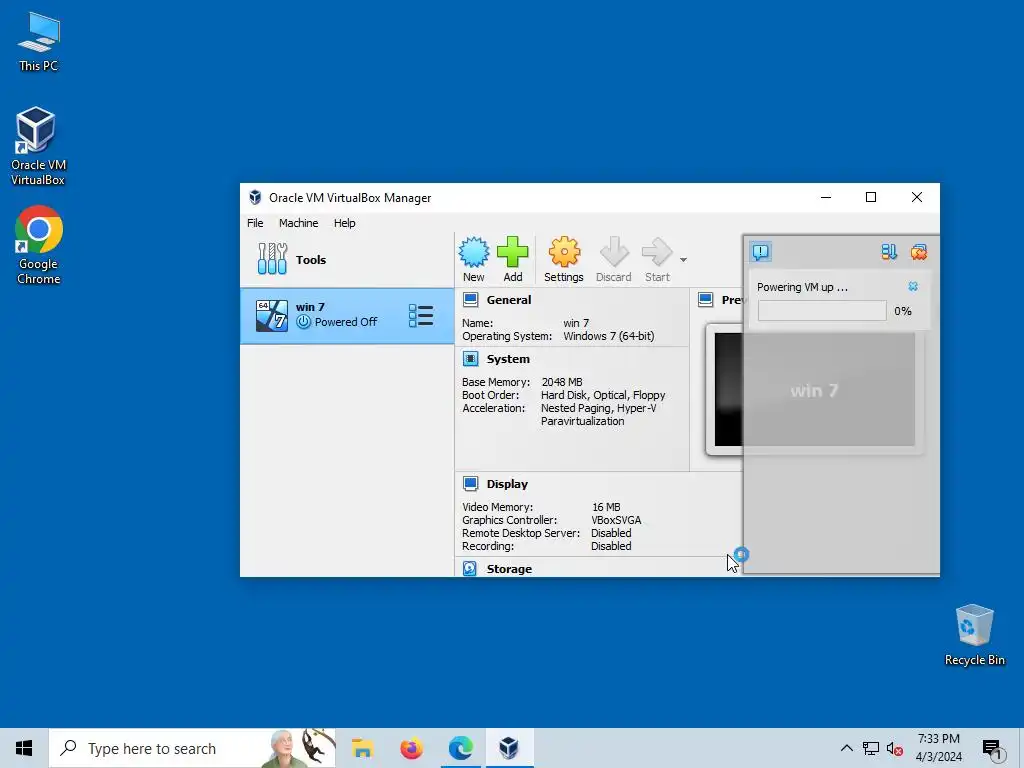This screenshot has width=1024, height=768.
Task: Click the General section header
Action: pyautogui.click(x=509, y=300)
